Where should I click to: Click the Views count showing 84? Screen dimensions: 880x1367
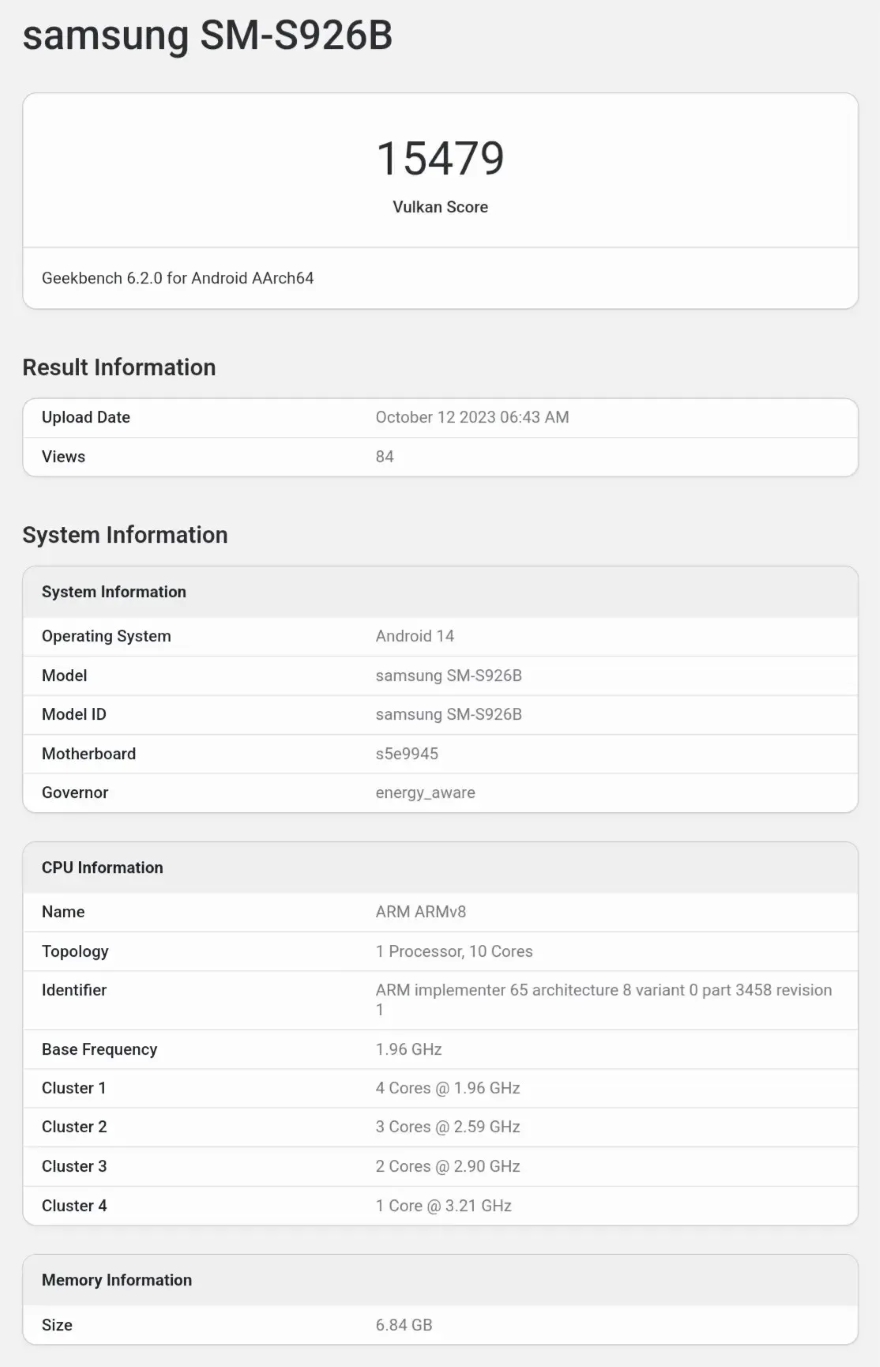click(383, 456)
